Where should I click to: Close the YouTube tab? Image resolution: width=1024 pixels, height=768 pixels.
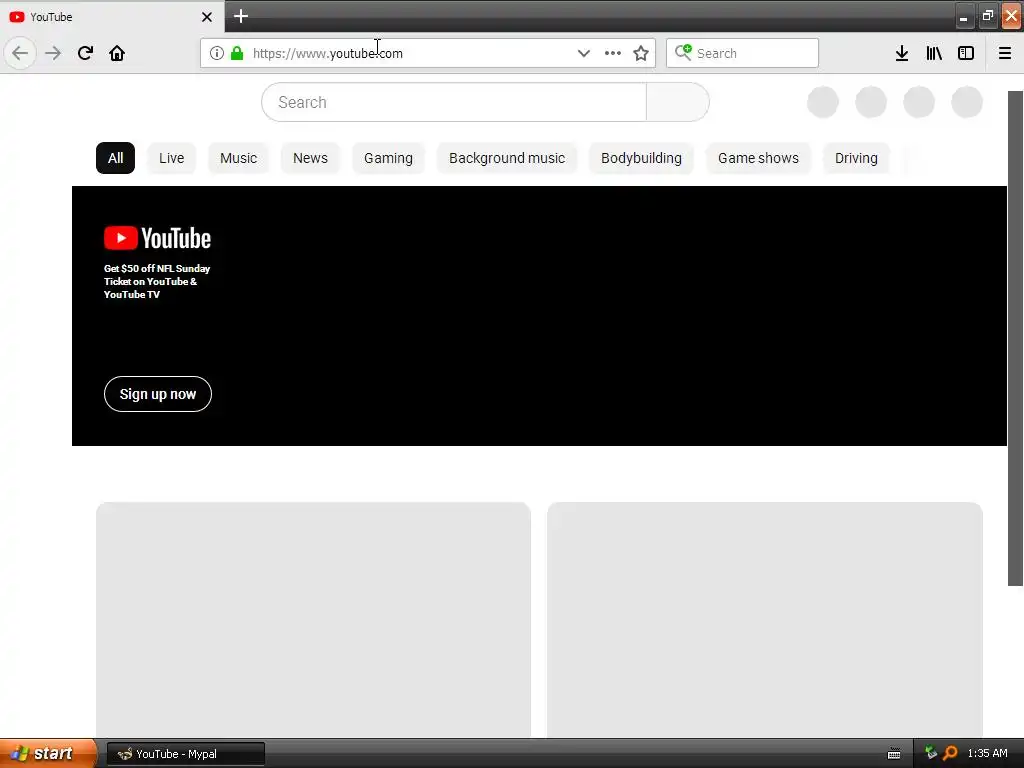[x=207, y=17]
